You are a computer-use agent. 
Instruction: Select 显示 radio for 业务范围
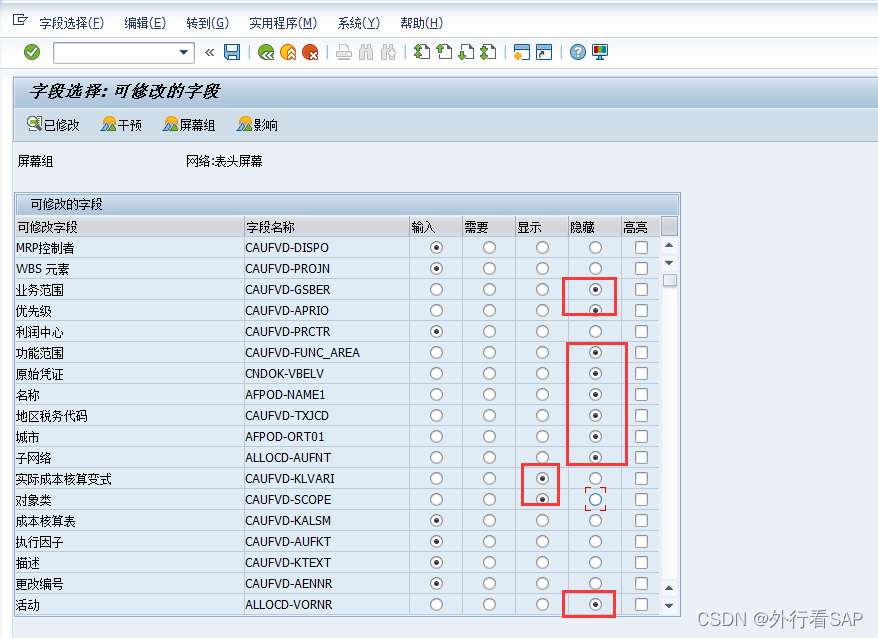(542, 290)
